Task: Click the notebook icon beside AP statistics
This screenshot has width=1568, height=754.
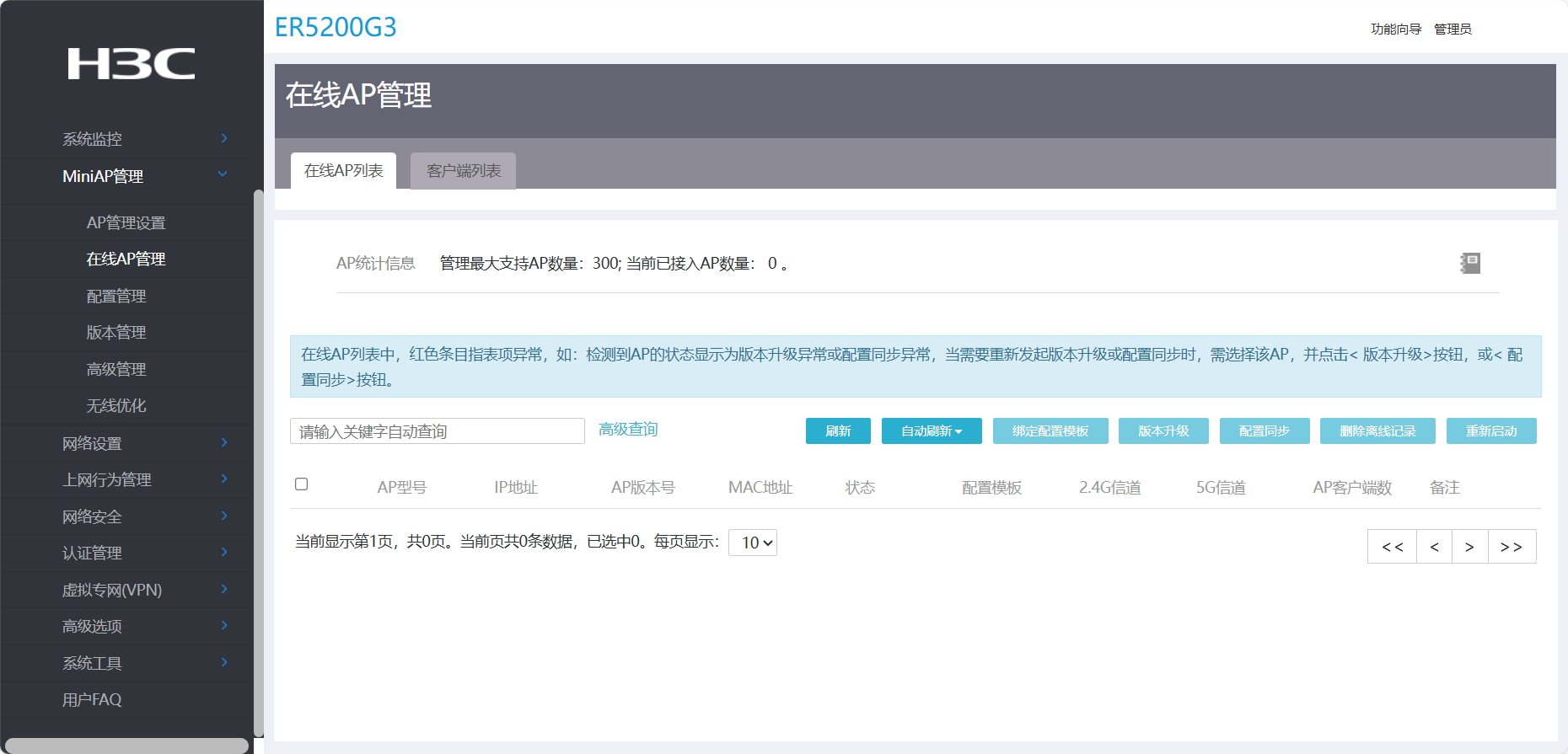Action: click(1470, 264)
